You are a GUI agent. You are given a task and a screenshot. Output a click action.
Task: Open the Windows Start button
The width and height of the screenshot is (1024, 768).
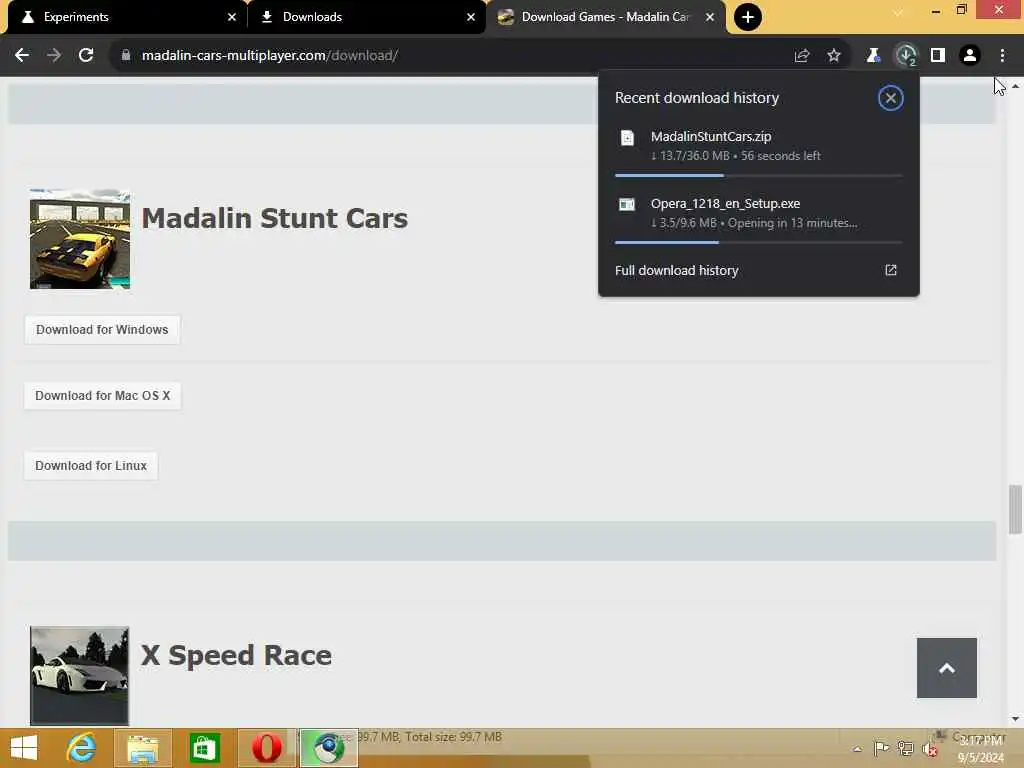click(24, 748)
